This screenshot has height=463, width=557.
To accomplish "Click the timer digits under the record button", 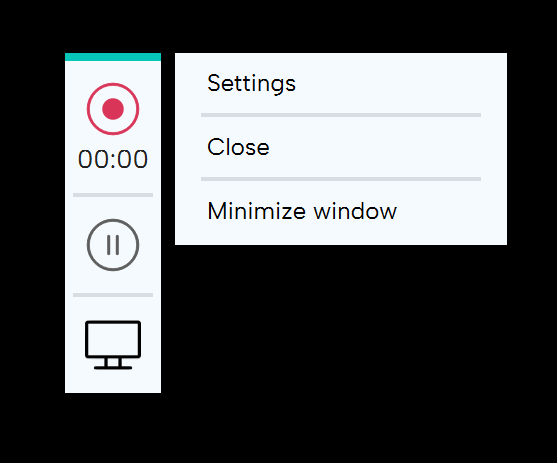I will click(113, 159).
